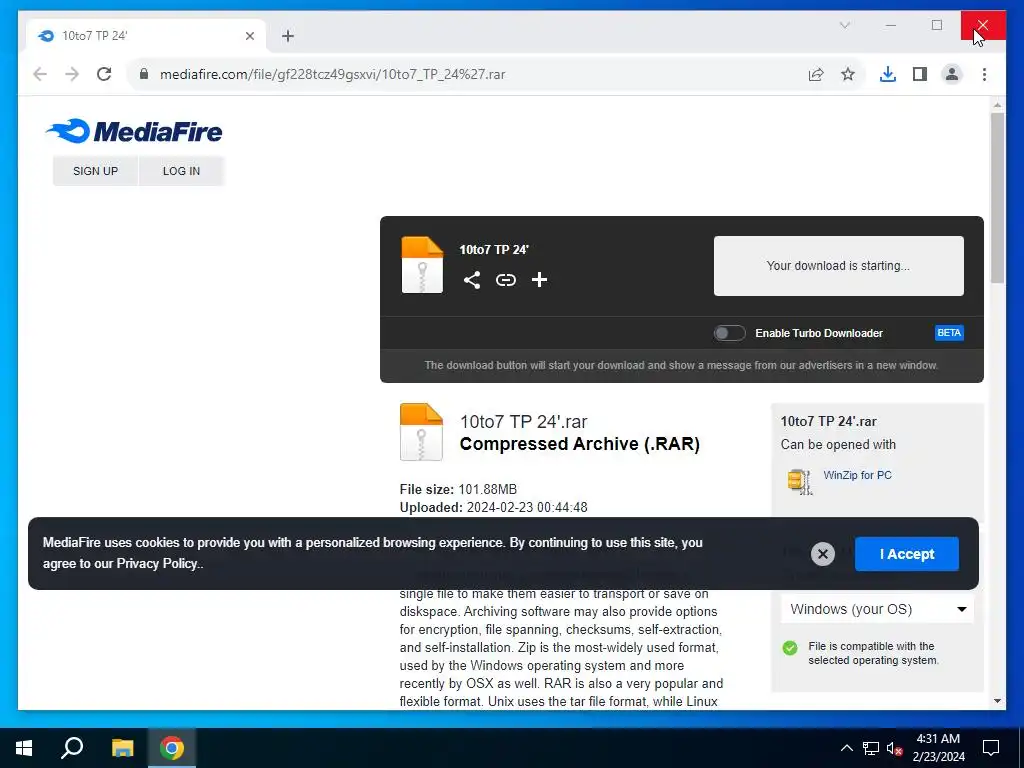Click the SIGN UP button

click(95, 171)
